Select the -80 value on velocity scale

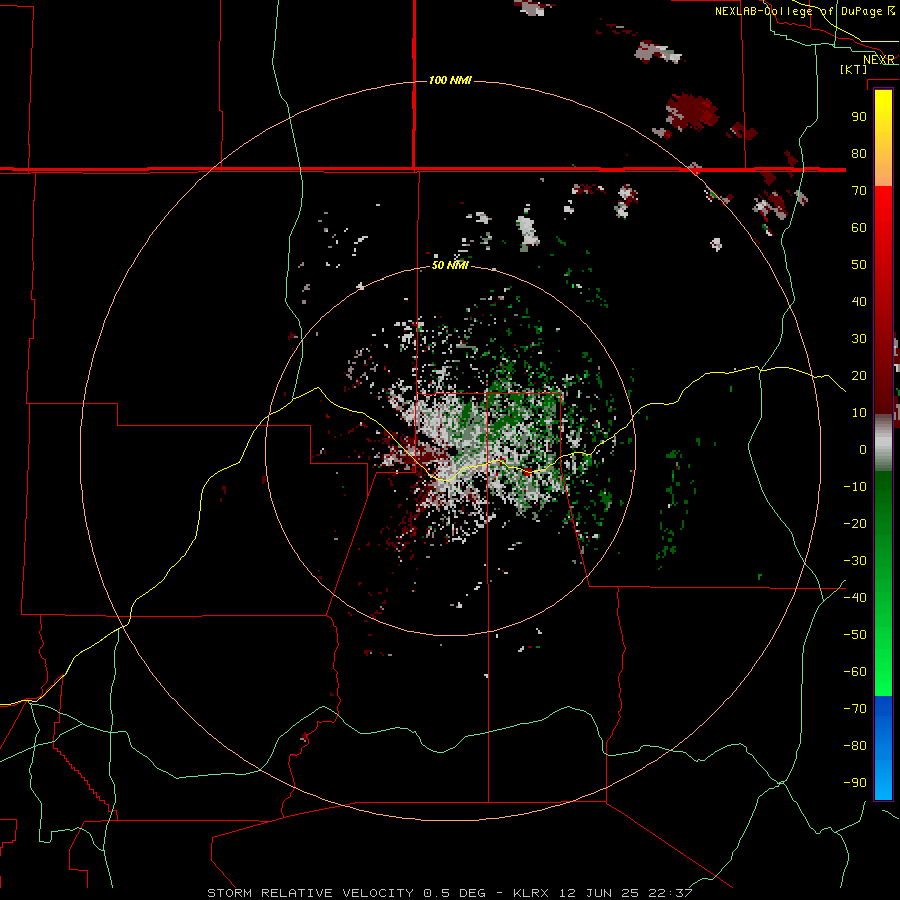[855, 746]
